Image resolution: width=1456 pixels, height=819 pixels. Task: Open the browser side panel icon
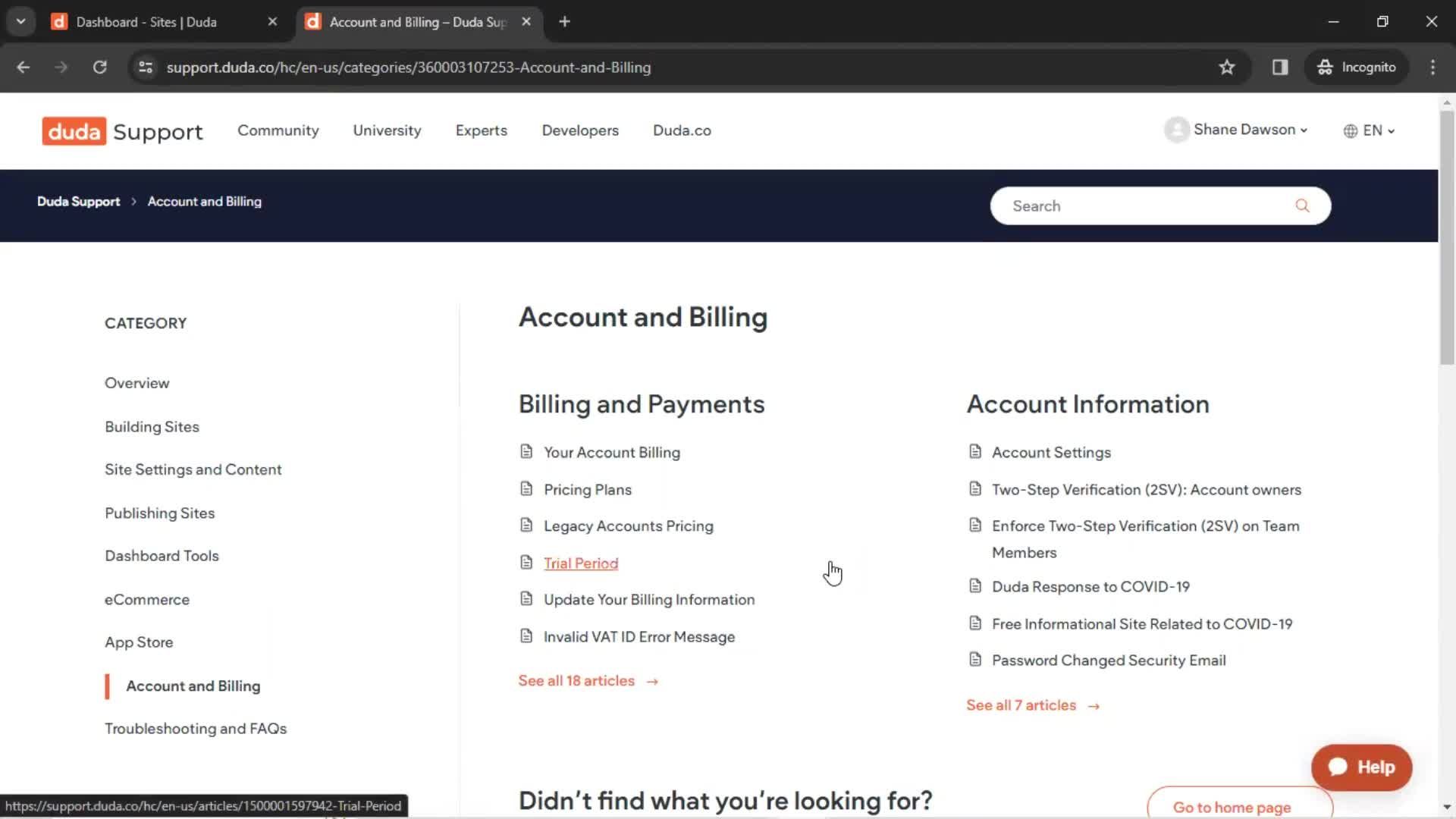point(1280,67)
